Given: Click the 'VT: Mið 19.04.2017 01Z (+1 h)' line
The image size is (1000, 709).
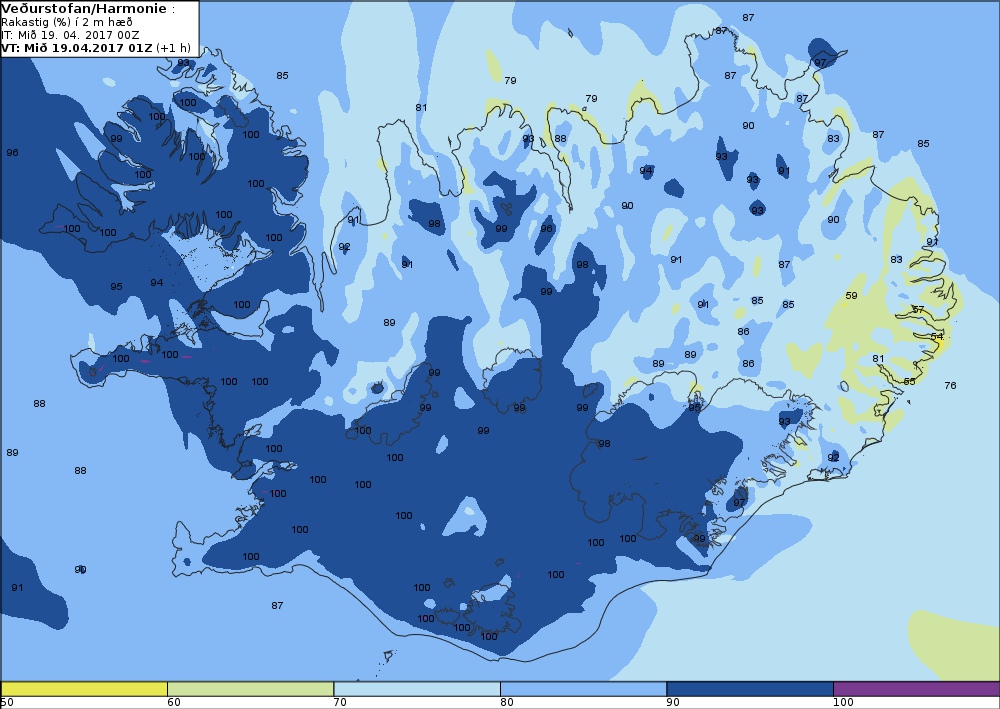Looking at the screenshot, I should [x=96, y=48].
